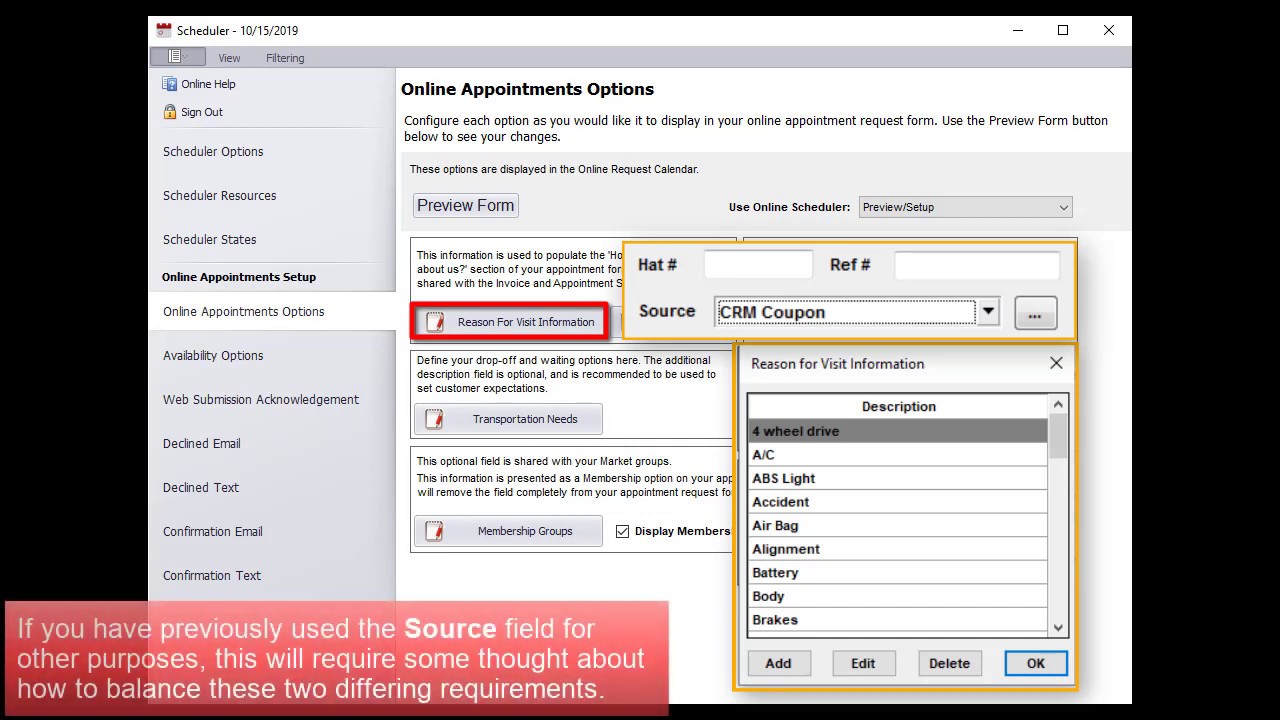Click the Scheduler calendar icon in title bar
The image size is (1280, 720).
coord(164,30)
